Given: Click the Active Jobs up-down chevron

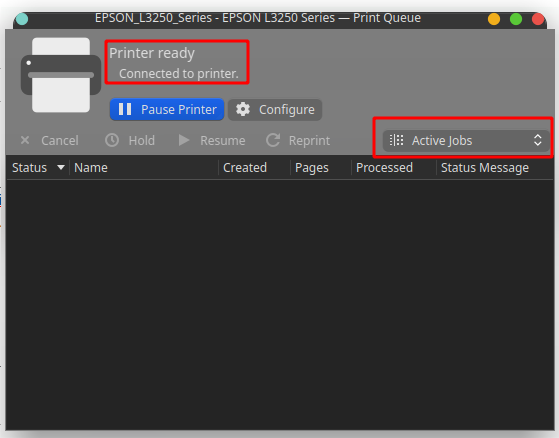Looking at the screenshot, I should pyautogui.click(x=538, y=140).
